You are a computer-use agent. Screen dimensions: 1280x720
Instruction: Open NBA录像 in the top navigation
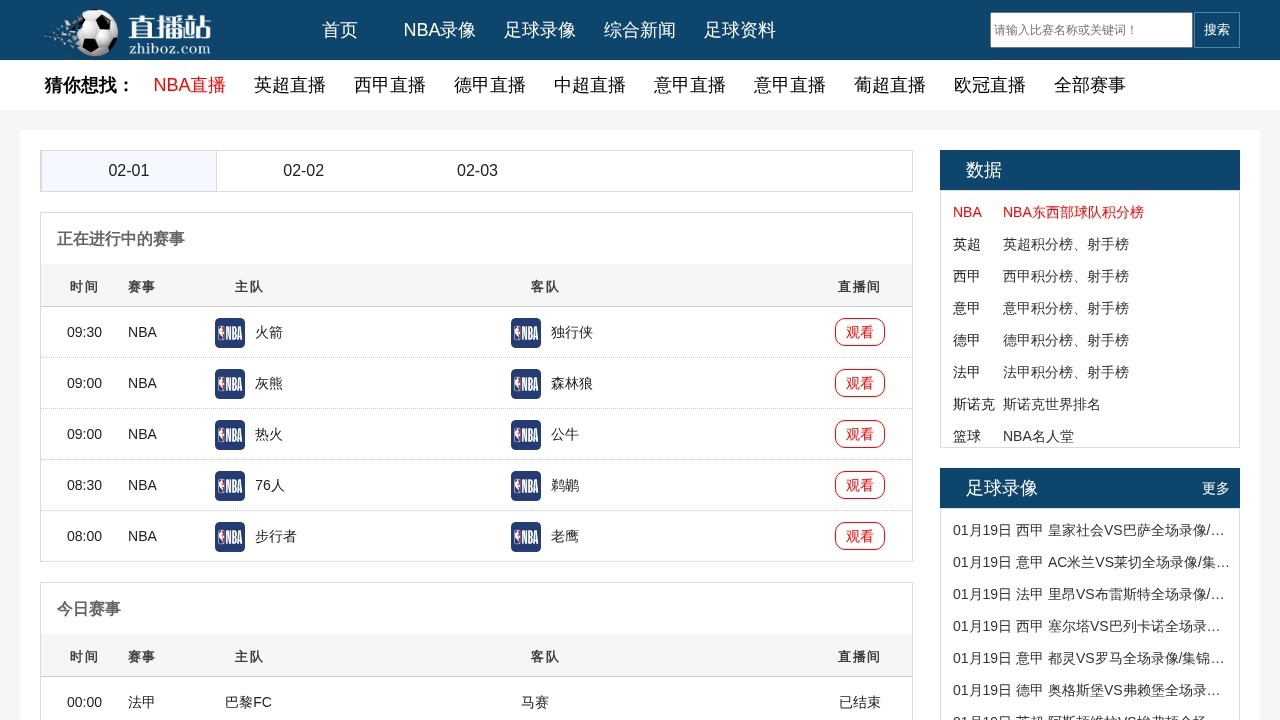[x=439, y=30]
